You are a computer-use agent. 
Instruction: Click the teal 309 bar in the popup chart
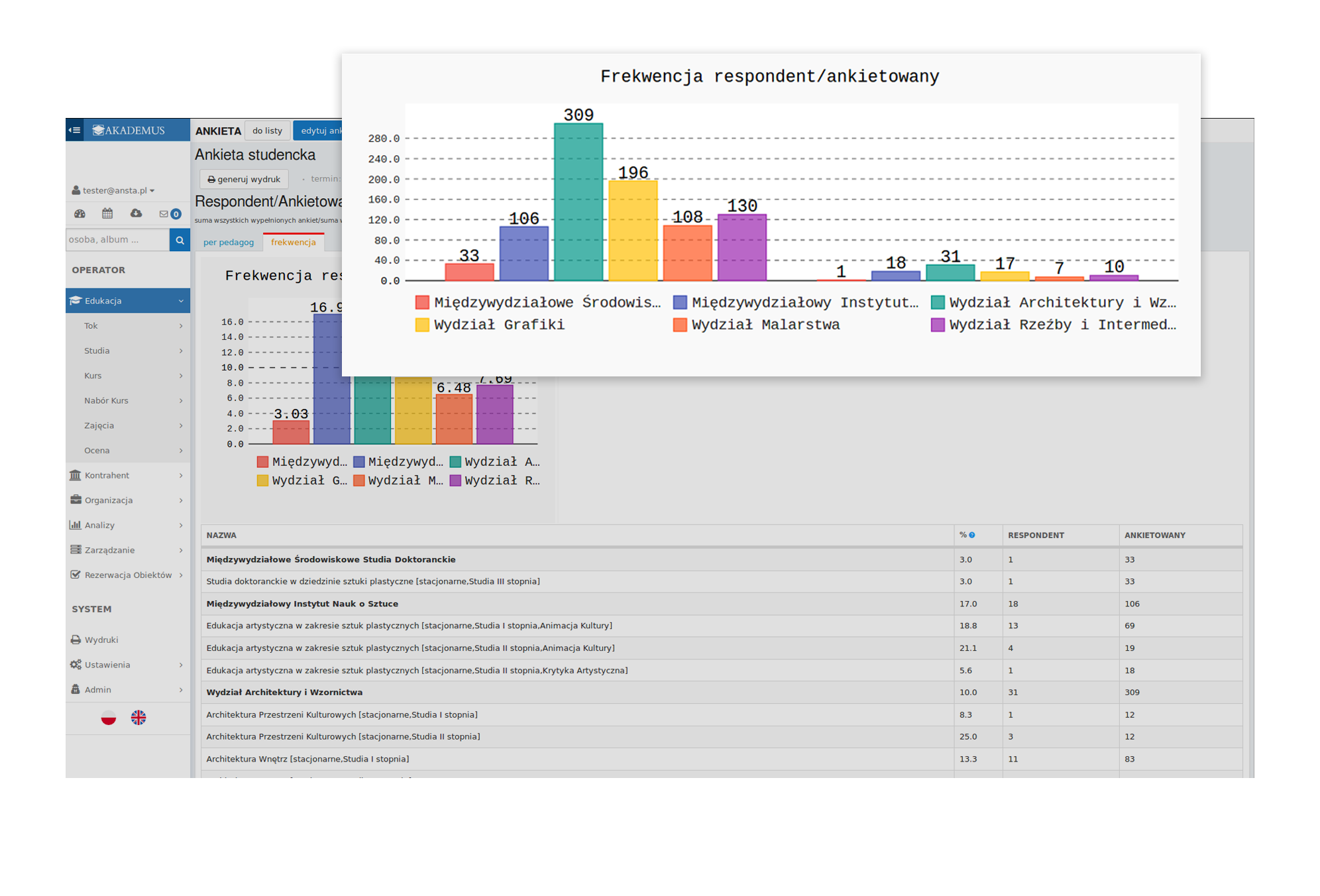pyautogui.click(x=578, y=202)
